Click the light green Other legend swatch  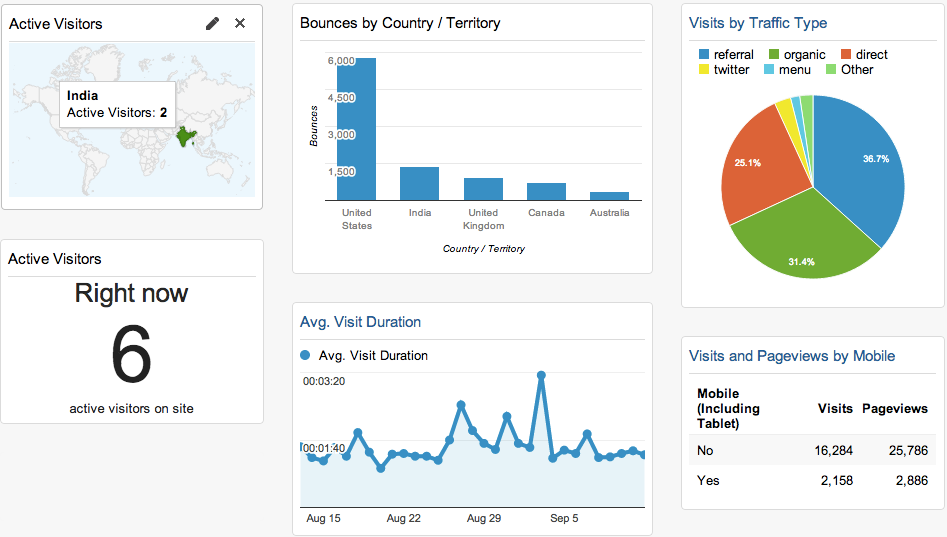[831, 69]
